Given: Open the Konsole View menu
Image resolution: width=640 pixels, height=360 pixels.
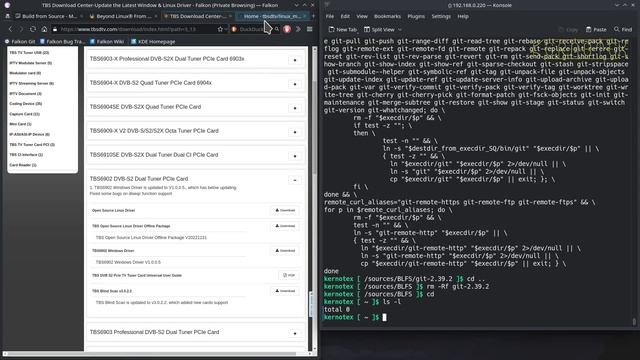Looking at the screenshot, I should point(362,16).
